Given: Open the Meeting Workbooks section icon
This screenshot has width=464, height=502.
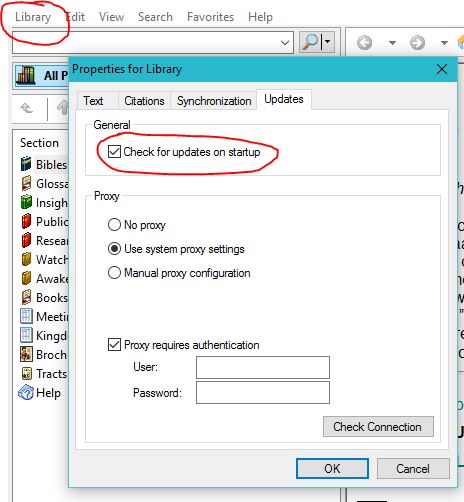Looking at the screenshot, I should [x=26, y=316].
